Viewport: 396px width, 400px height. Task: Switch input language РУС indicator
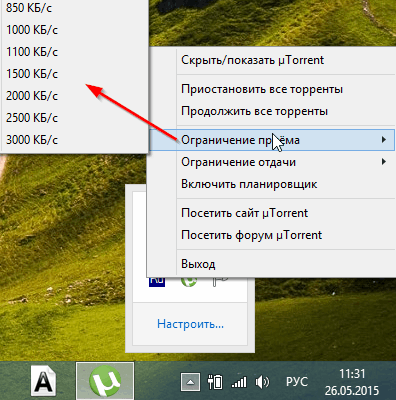pyautogui.click(x=297, y=382)
